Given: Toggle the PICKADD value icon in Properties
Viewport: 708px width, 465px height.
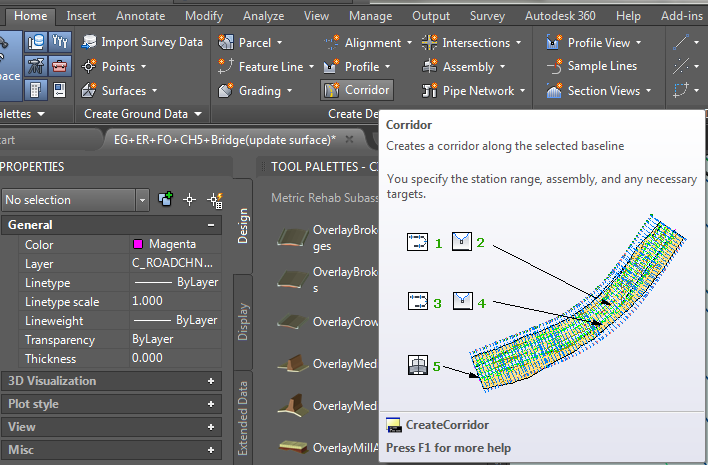Looking at the screenshot, I should tap(166, 200).
